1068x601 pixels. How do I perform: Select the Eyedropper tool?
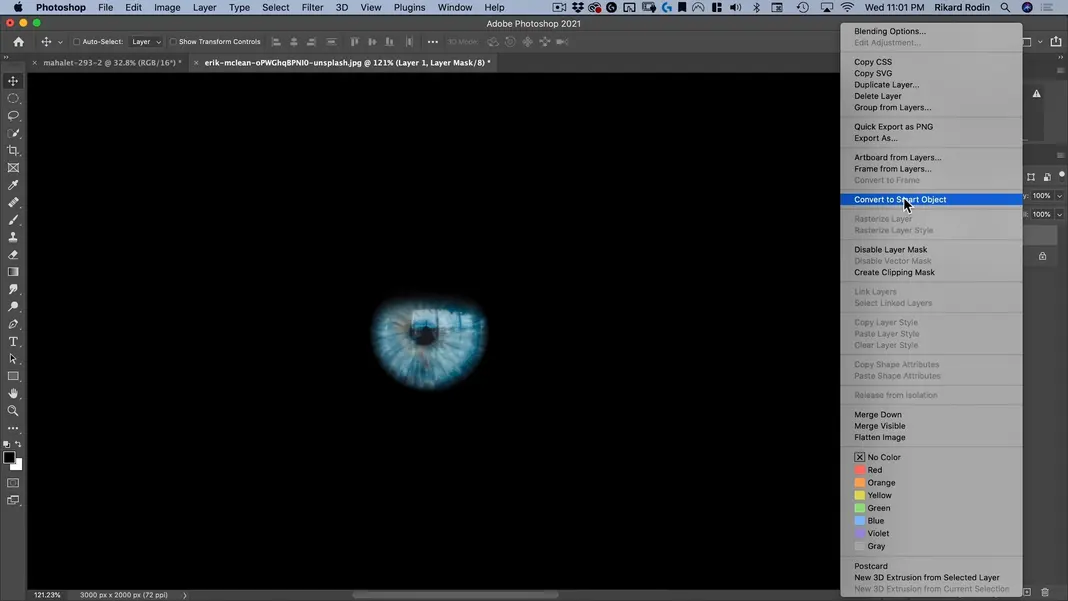13,185
